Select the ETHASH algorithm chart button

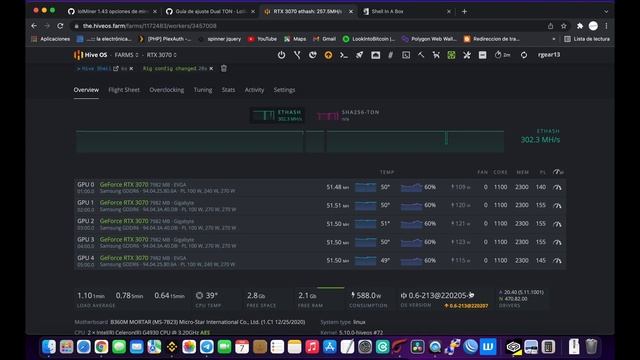tap(277, 115)
